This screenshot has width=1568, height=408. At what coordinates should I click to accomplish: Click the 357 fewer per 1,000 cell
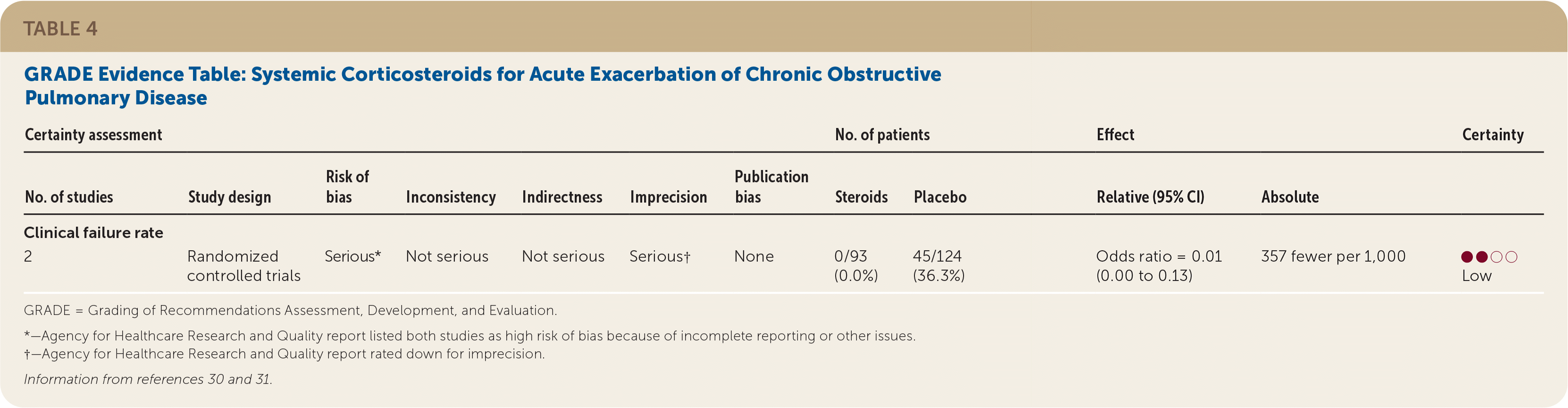[x=1333, y=256]
